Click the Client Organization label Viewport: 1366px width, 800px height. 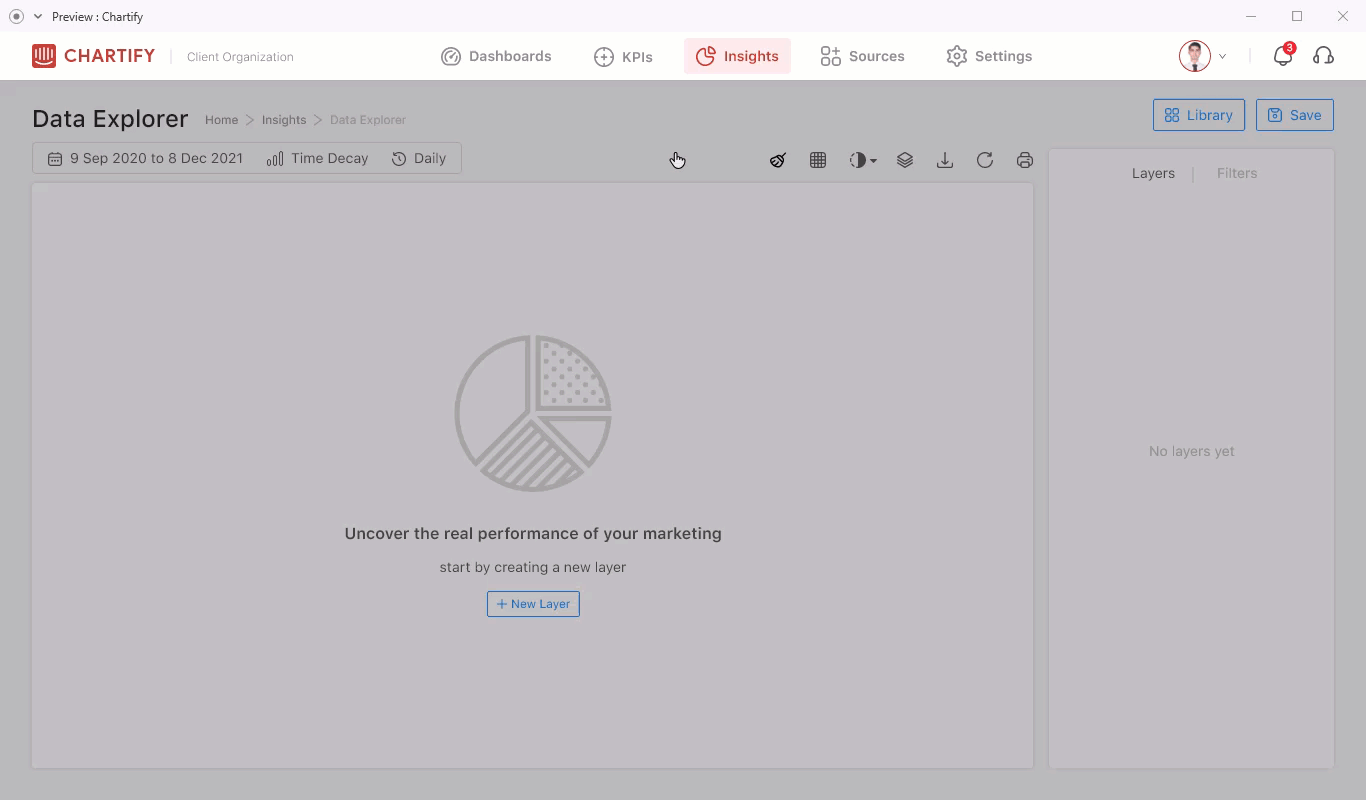point(240,57)
